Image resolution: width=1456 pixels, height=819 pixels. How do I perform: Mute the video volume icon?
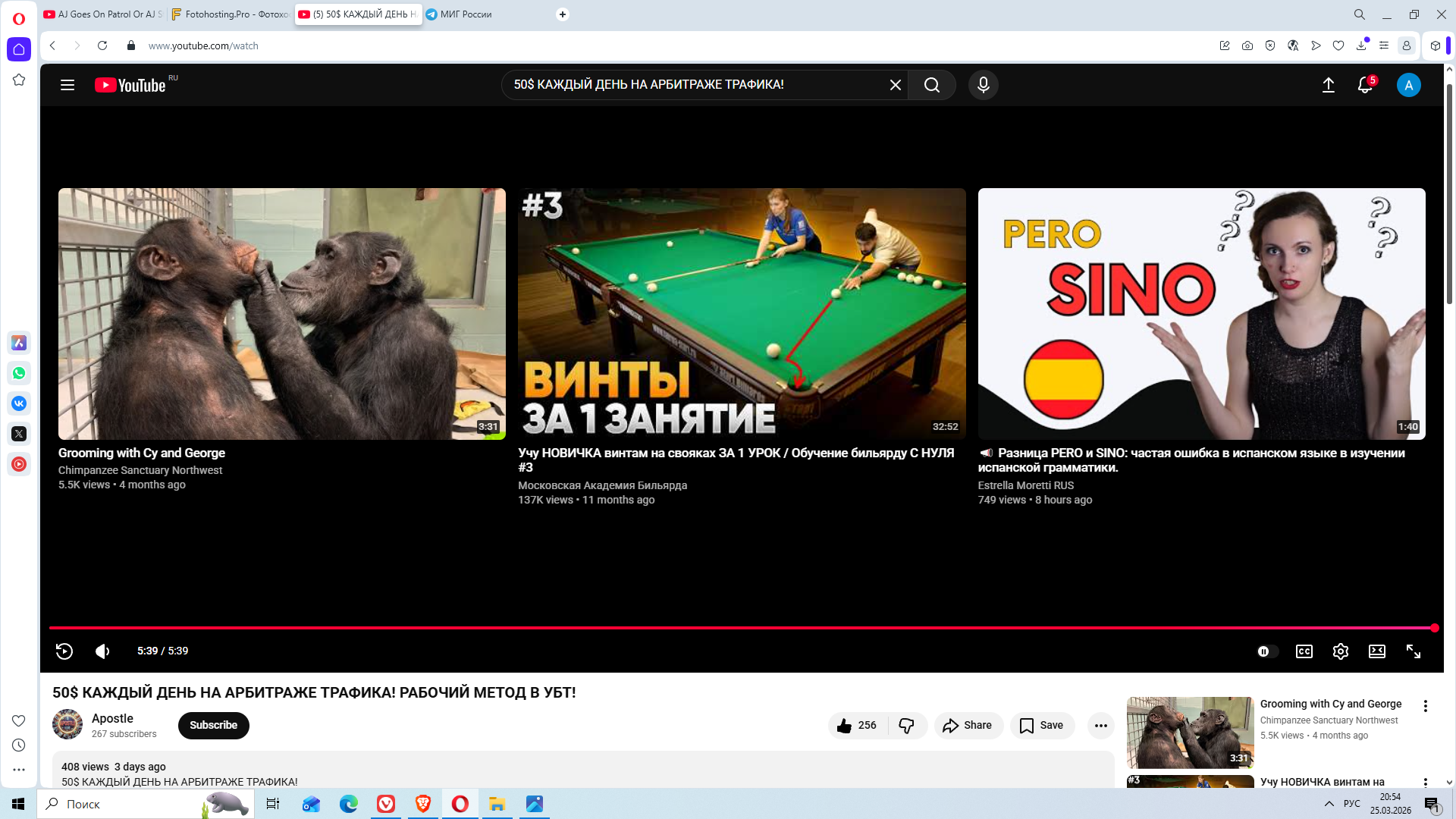click(x=102, y=651)
